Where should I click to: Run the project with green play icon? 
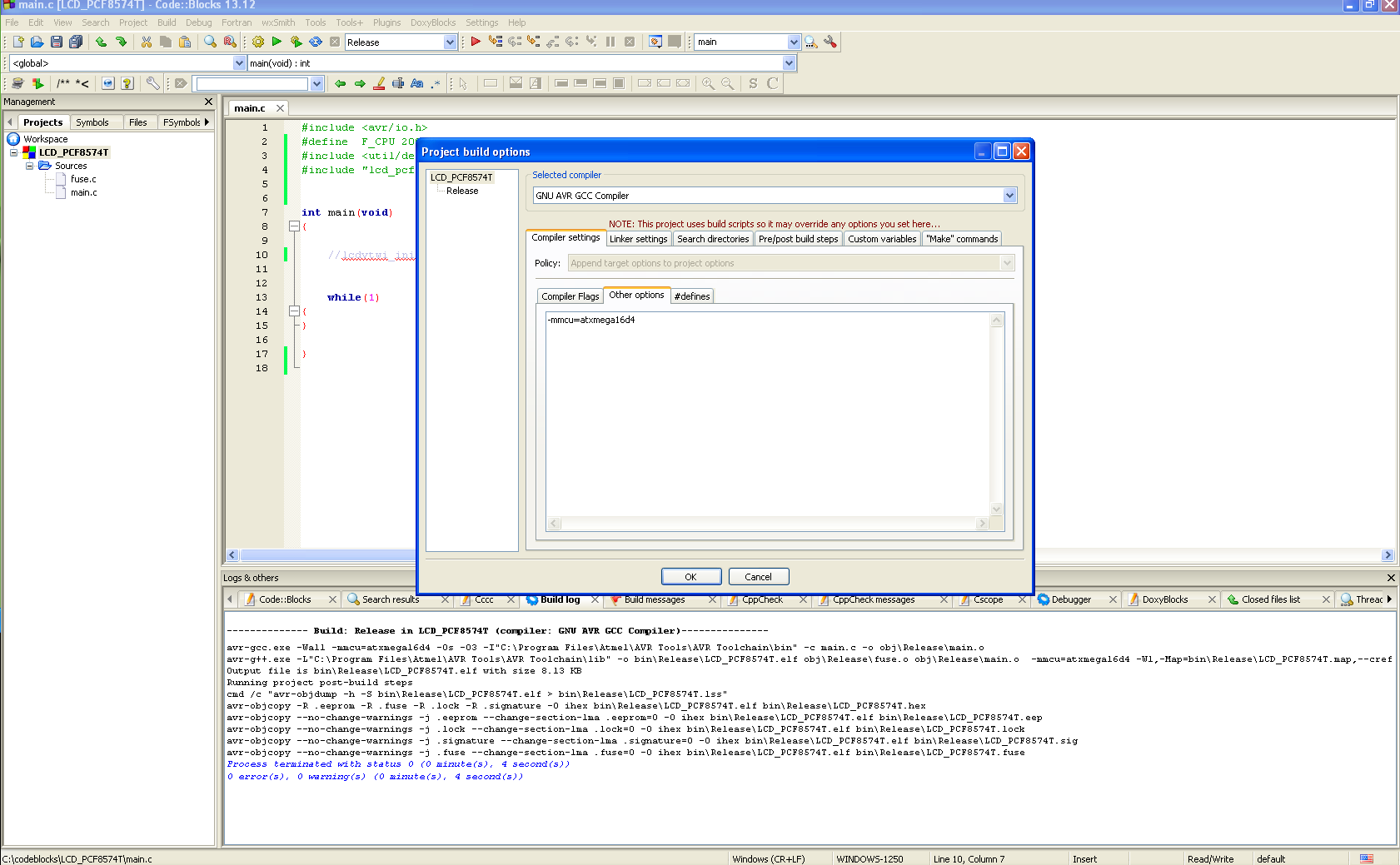point(277,42)
